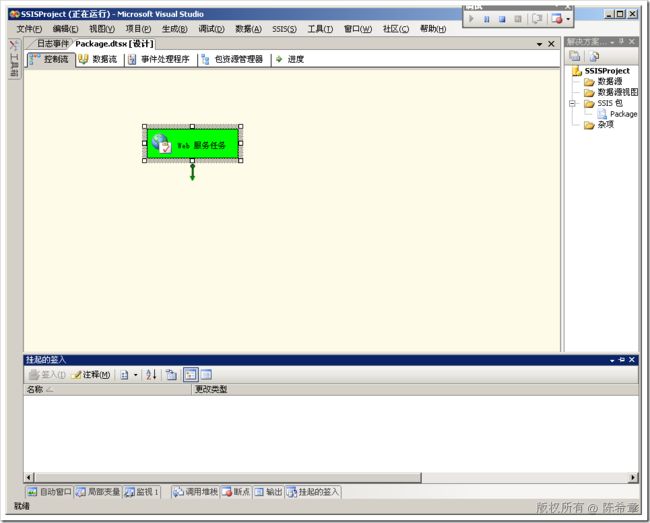Switch to the 数据流 designer tab
Viewport: 650px width, 523px height.
point(99,59)
